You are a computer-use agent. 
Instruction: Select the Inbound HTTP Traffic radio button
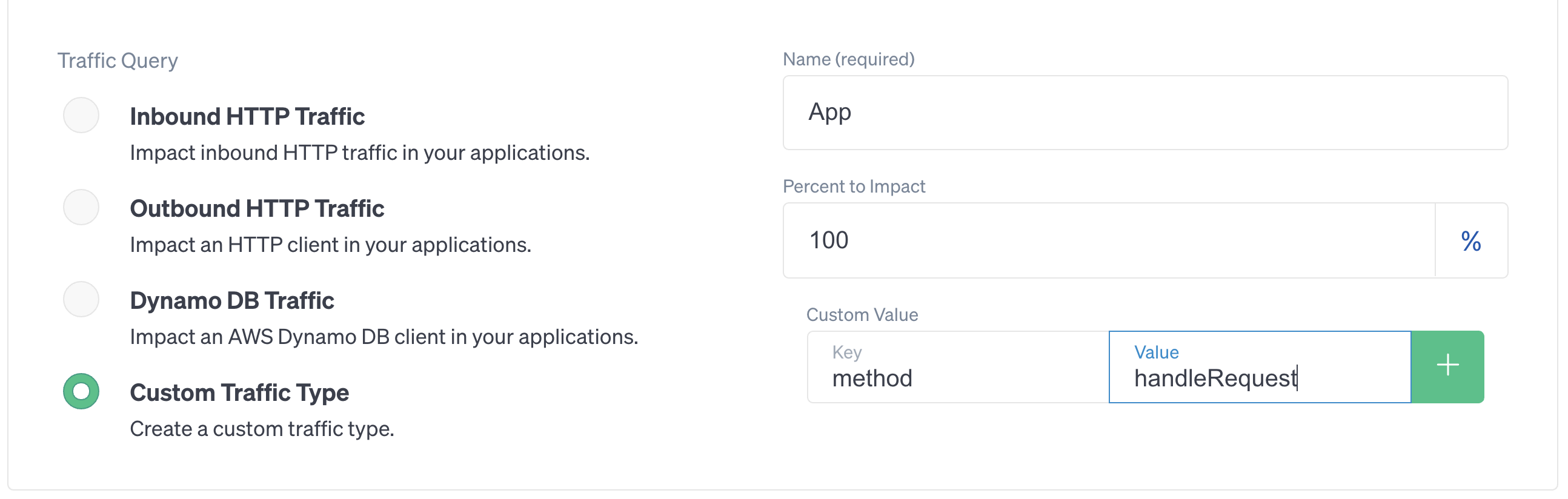(81, 115)
